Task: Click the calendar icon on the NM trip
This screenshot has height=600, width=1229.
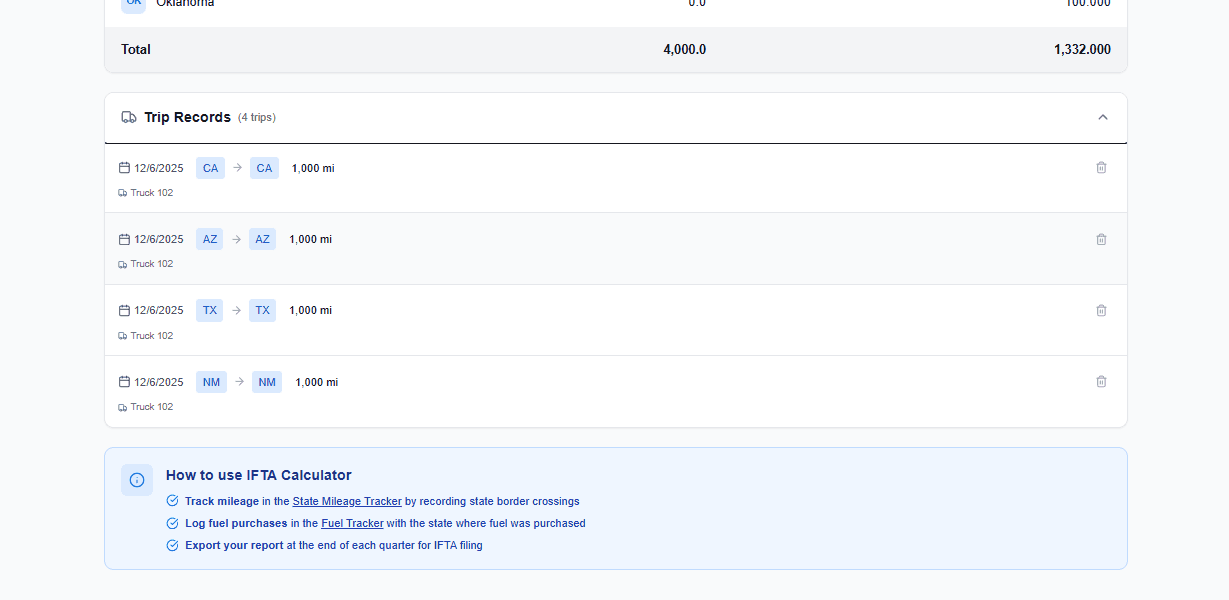Action: pos(124,382)
